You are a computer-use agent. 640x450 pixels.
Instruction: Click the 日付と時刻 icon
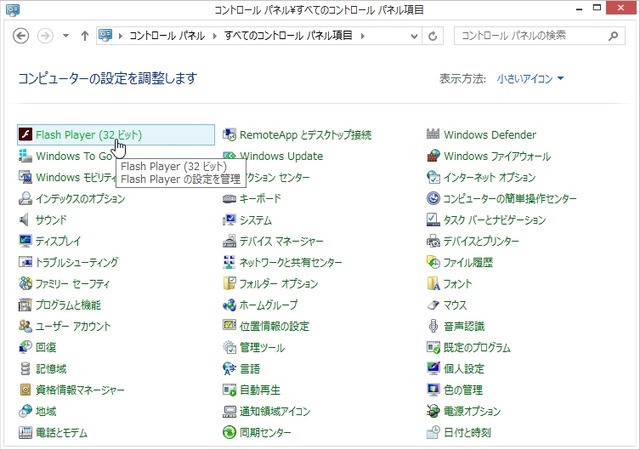(433, 432)
